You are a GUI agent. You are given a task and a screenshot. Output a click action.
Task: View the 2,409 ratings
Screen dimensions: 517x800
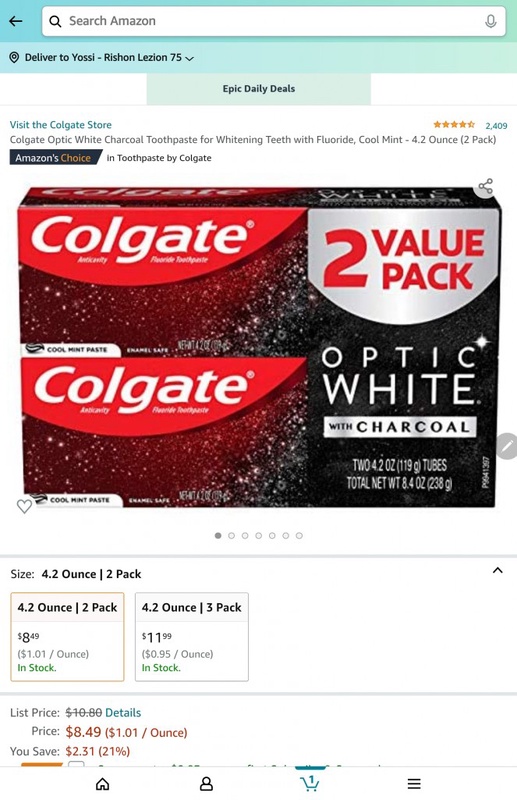click(x=496, y=126)
